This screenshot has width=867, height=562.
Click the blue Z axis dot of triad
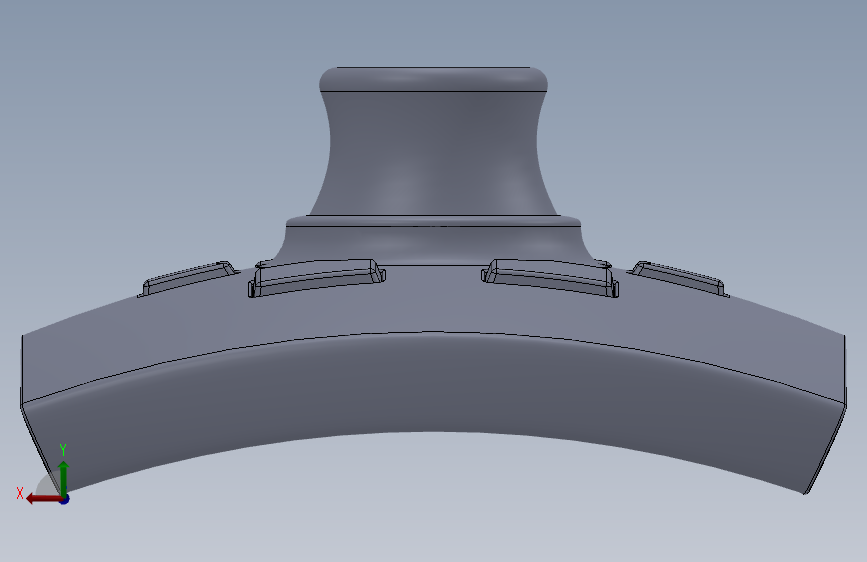pyautogui.click(x=65, y=499)
